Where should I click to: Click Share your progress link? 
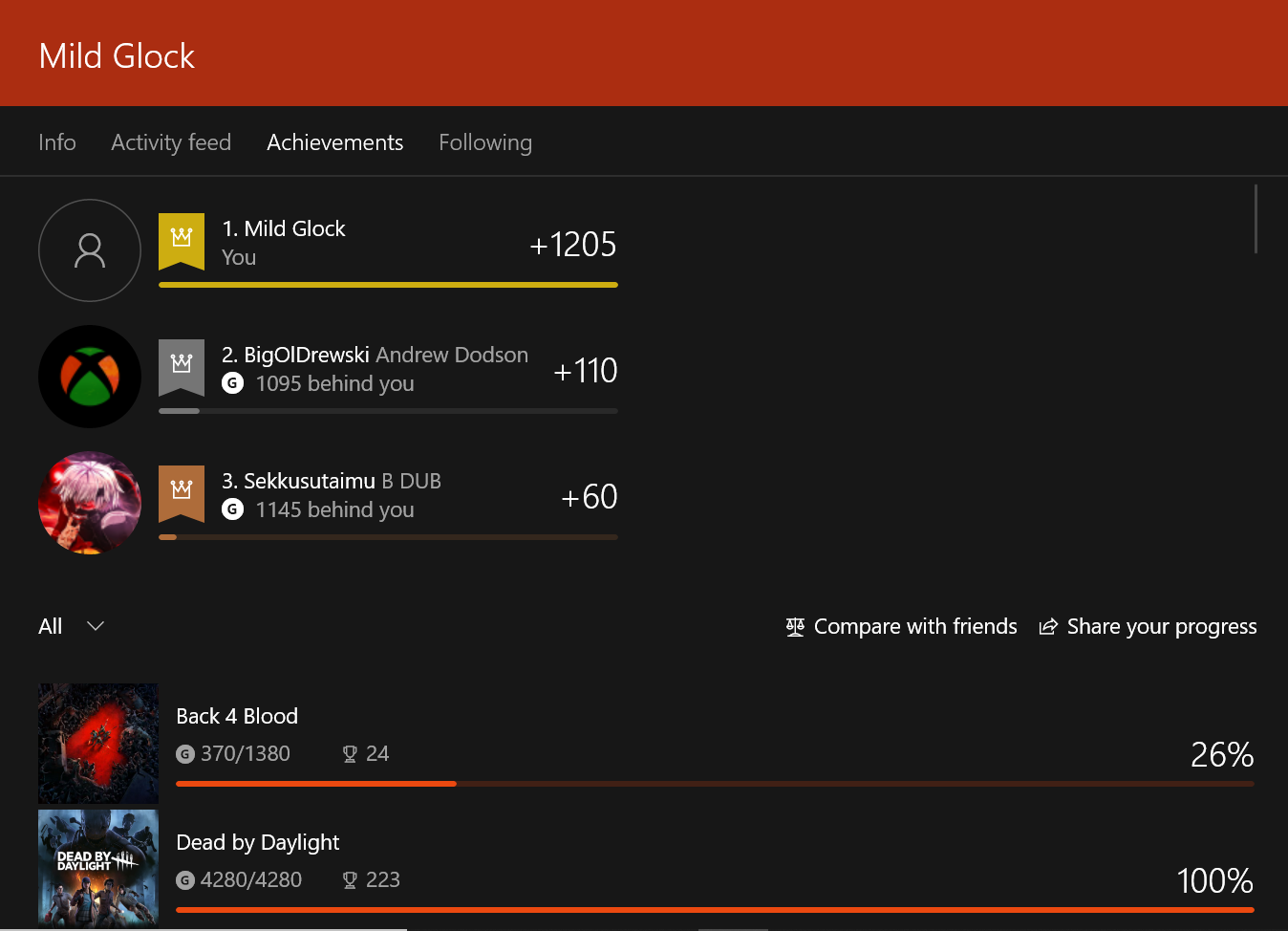coord(1148,626)
